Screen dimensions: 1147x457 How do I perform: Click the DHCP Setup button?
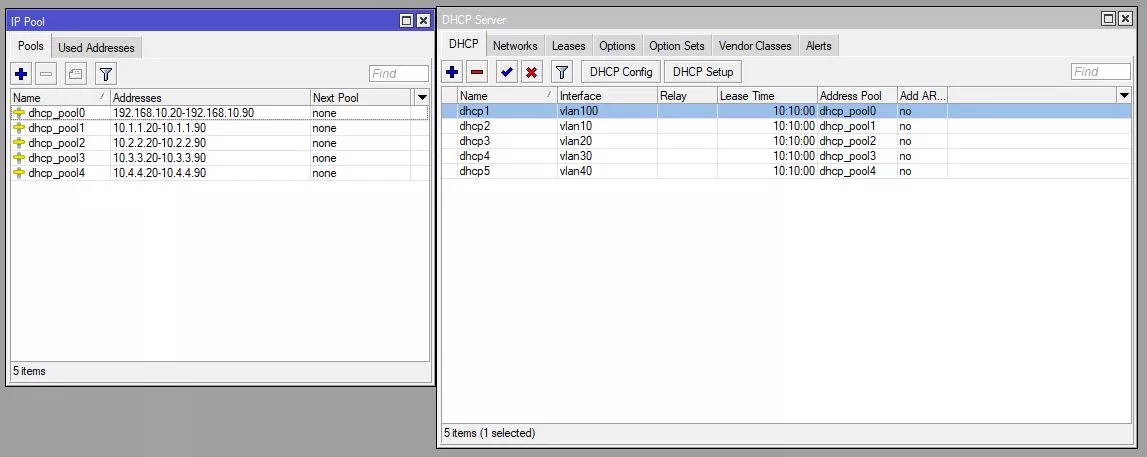click(703, 72)
